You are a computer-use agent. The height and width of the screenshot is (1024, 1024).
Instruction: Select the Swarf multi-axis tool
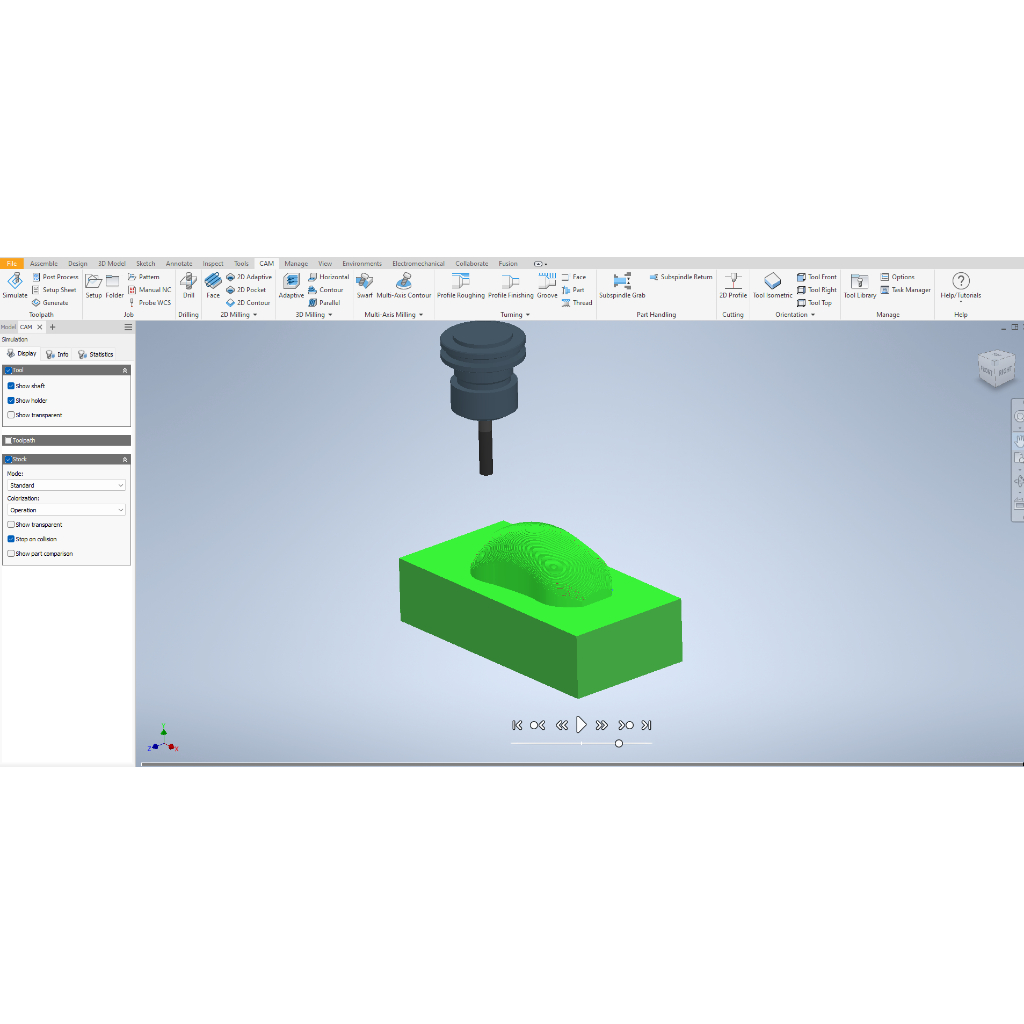pyautogui.click(x=364, y=285)
